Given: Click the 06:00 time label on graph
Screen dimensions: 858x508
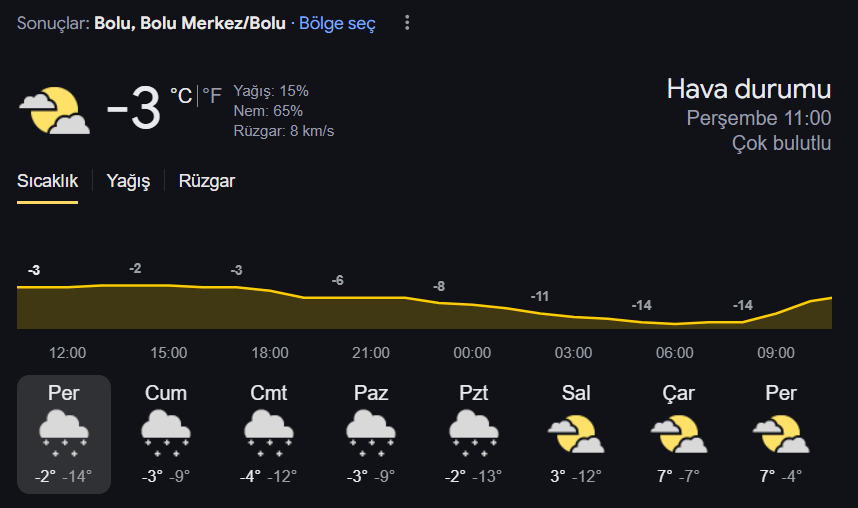Looking at the screenshot, I should (675, 353).
